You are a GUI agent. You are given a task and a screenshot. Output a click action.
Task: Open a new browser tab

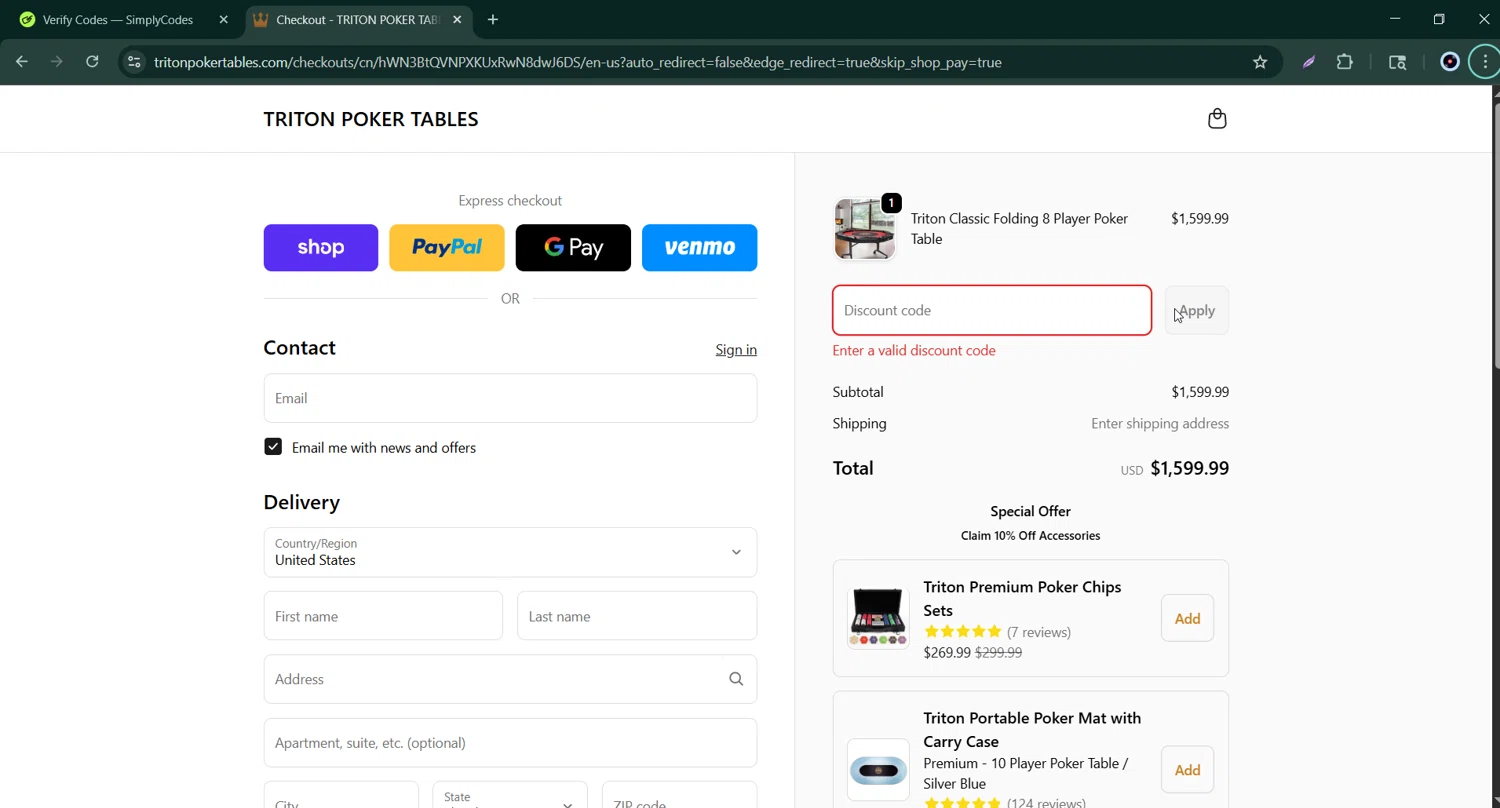point(492,19)
